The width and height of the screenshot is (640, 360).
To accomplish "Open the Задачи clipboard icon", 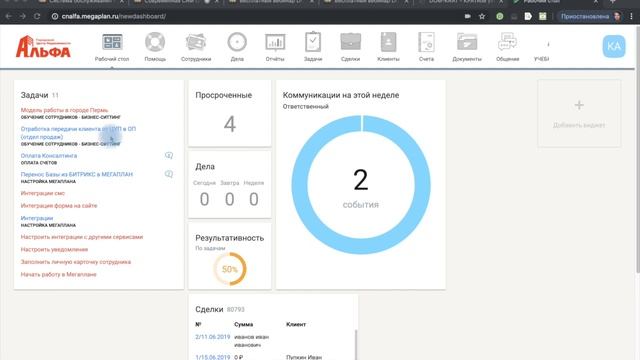I will [x=313, y=42].
